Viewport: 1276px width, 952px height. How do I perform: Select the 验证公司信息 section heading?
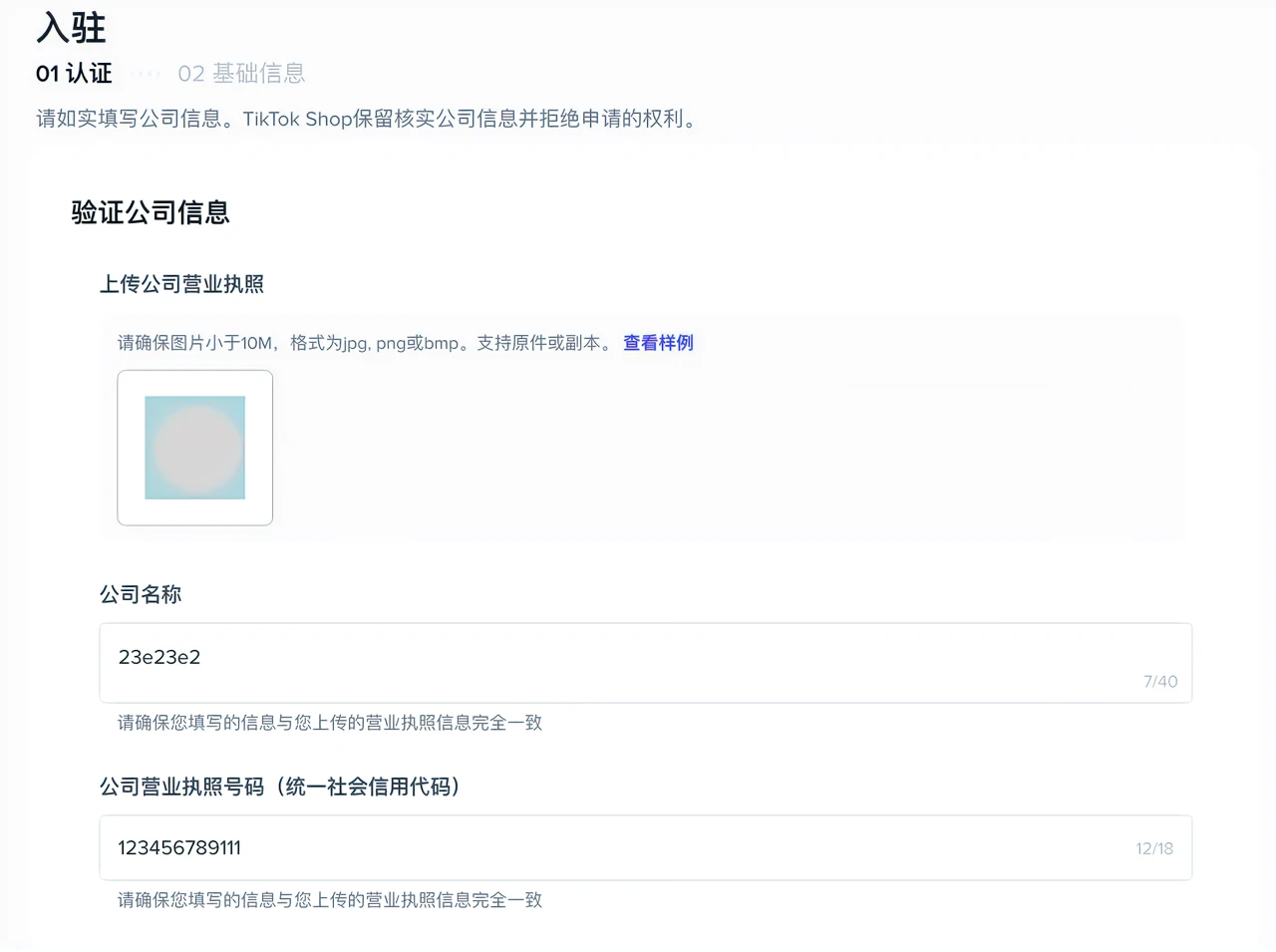pyautogui.click(x=151, y=212)
